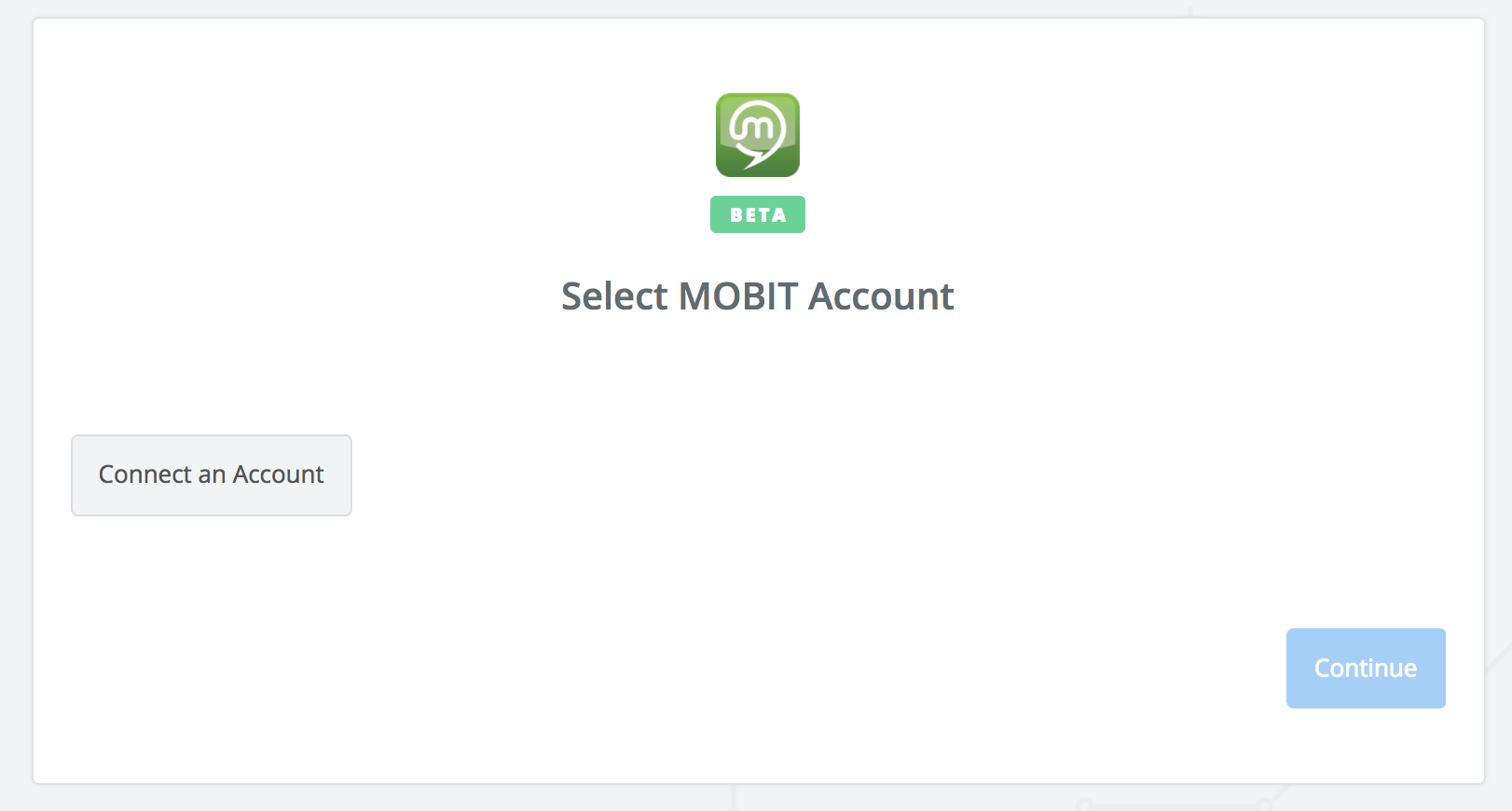Viewport: 1512px width, 811px height.
Task: Click the Connect an Account button
Action: (x=212, y=475)
